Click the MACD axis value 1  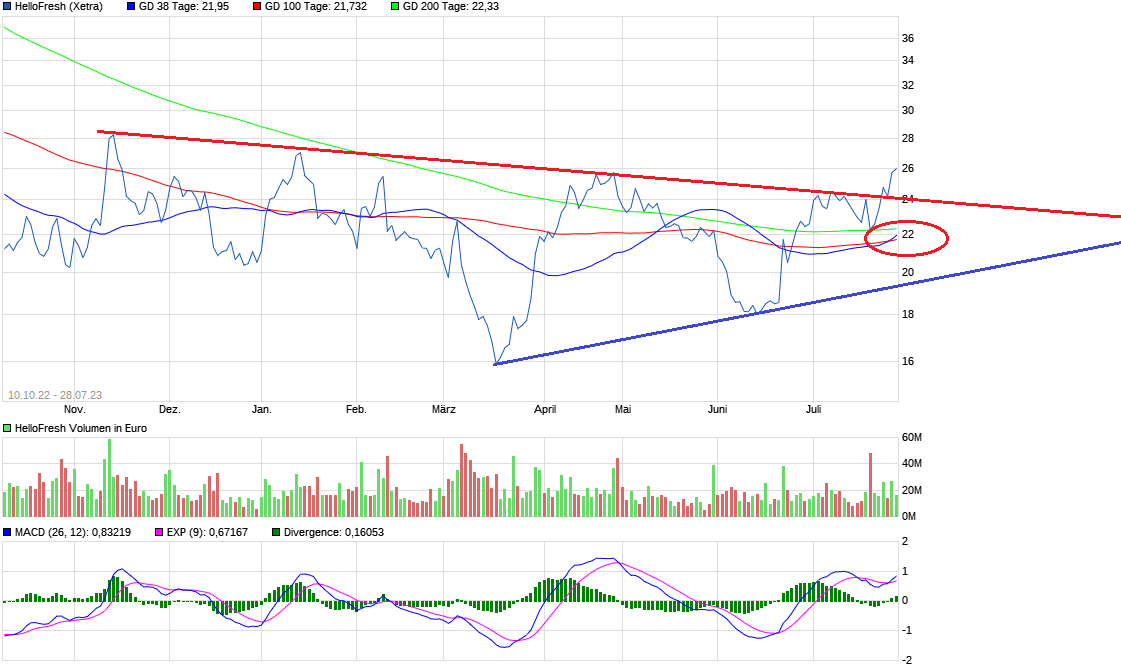(x=905, y=571)
